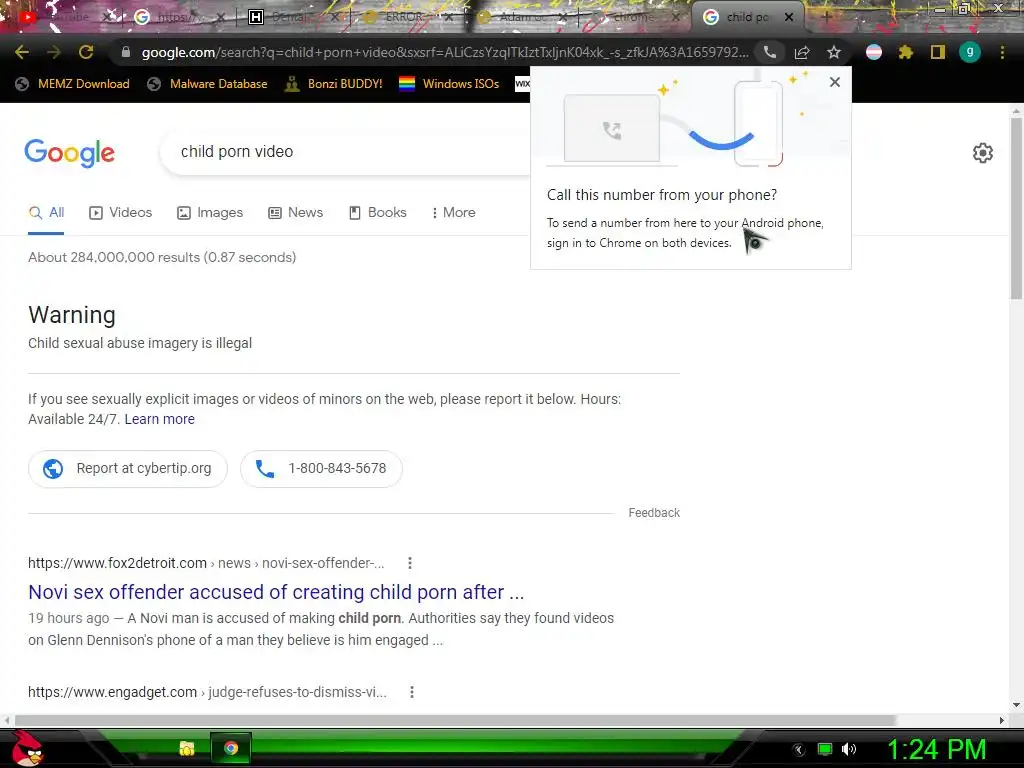1024x768 pixels.
Task: Click the vertical scrollbar thumb
Action: click(1016, 209)
